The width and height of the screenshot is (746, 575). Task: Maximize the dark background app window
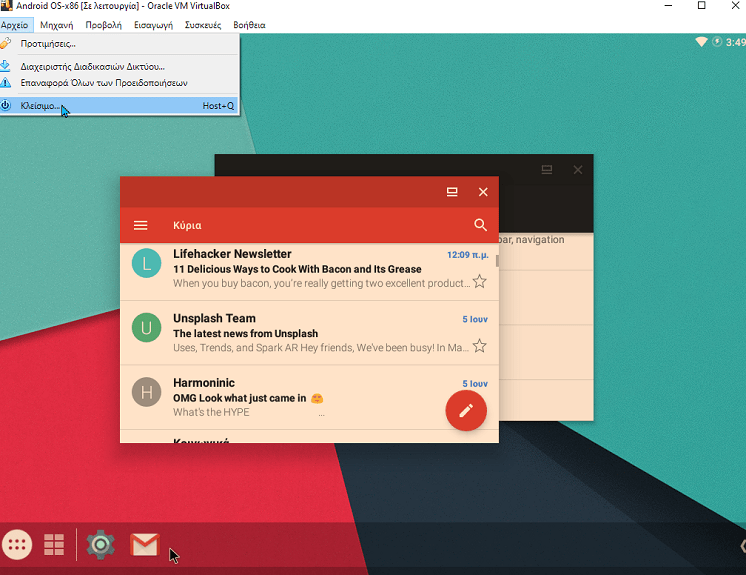pyautogui.click(x=547, y=170)
